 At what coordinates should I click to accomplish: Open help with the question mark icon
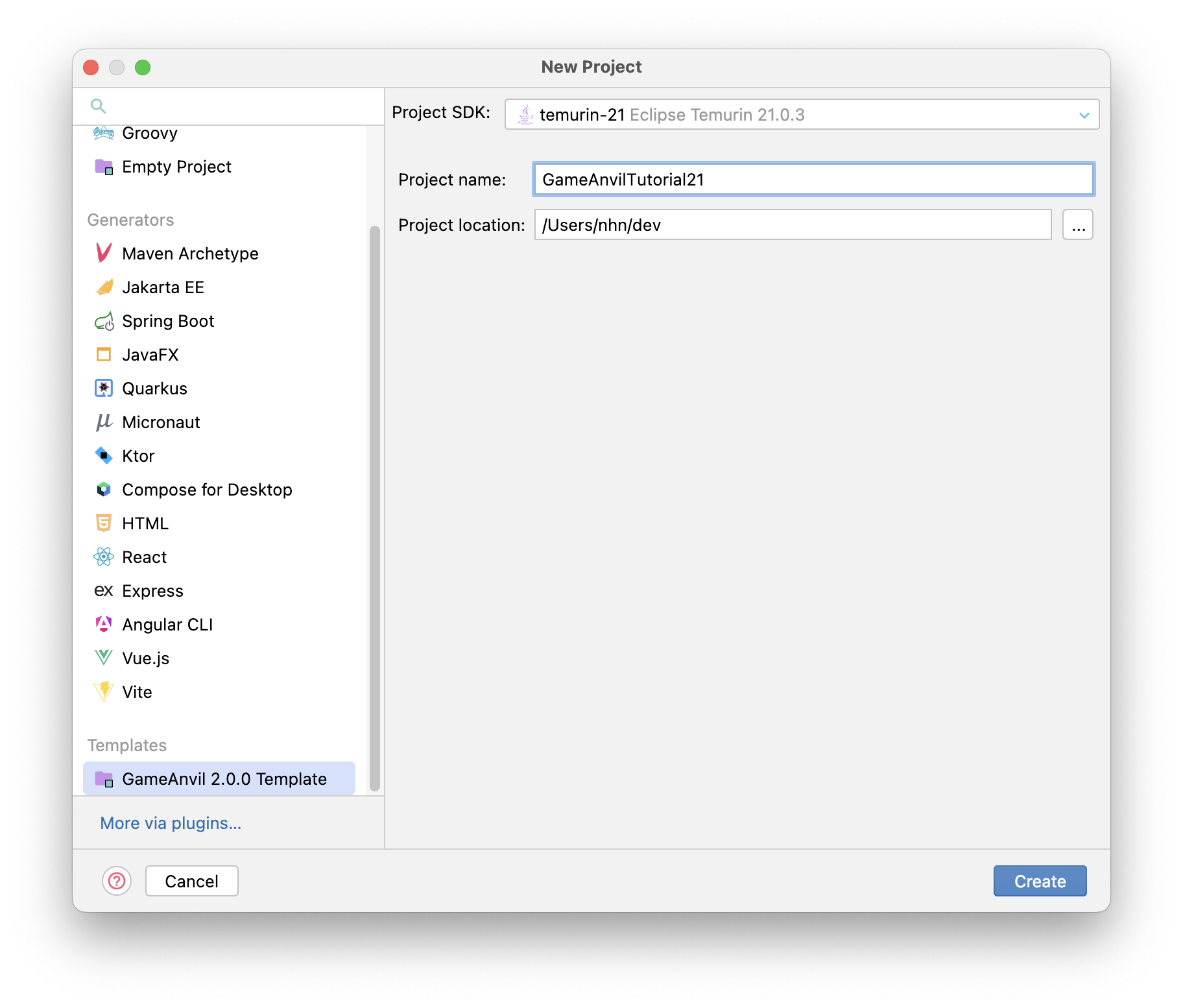pos(117,881)
